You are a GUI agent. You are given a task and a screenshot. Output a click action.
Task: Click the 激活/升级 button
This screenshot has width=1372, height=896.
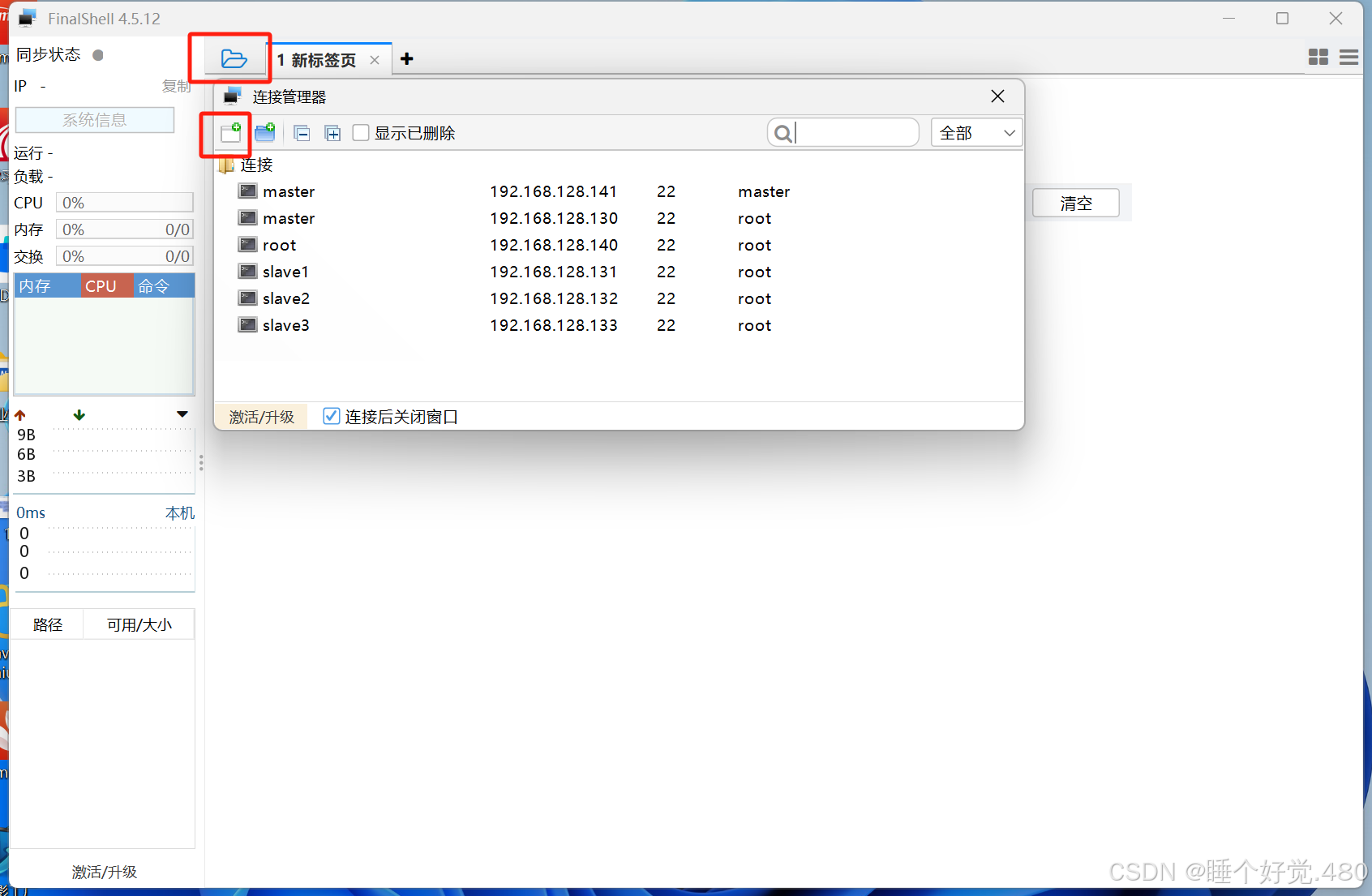pyautogui.click(x=261, y=416)
